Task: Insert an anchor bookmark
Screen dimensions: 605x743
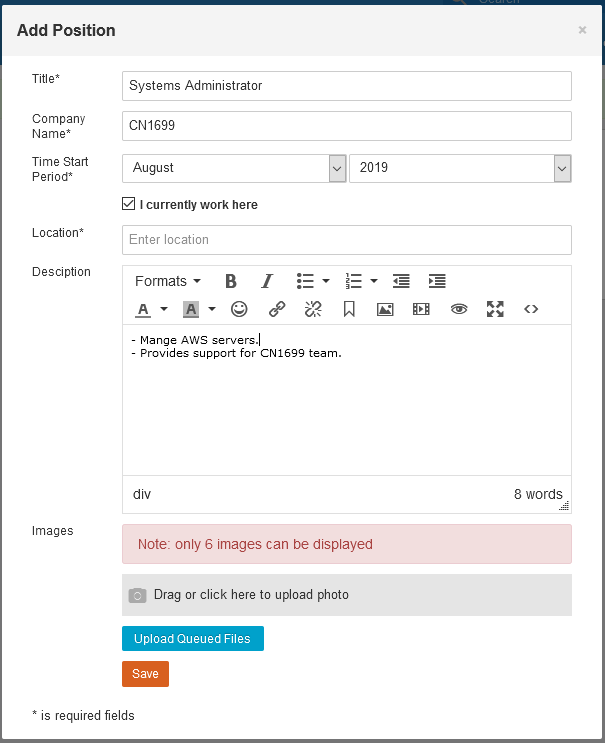Action: pos(349,309)
